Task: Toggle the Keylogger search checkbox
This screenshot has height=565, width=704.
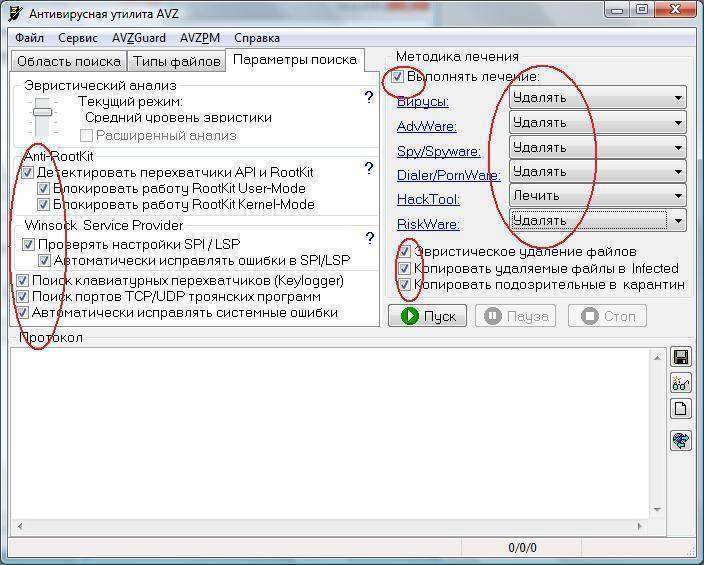Action: point(23,281)
